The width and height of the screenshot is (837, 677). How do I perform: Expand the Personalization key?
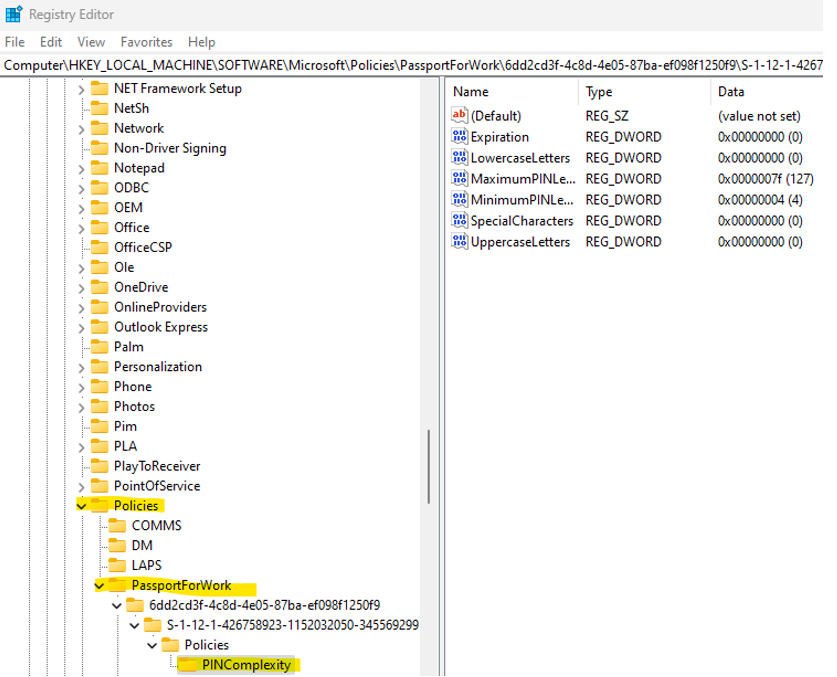point(81,367)
